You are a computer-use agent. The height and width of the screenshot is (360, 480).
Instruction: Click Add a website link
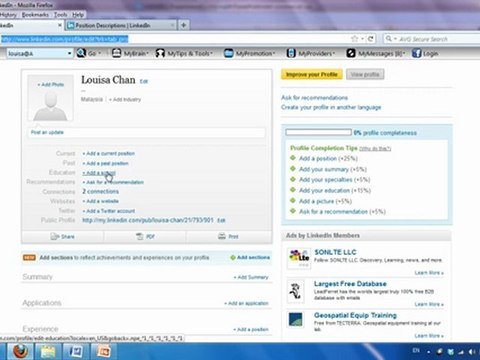pyautogui.click(x=100, y=201)
